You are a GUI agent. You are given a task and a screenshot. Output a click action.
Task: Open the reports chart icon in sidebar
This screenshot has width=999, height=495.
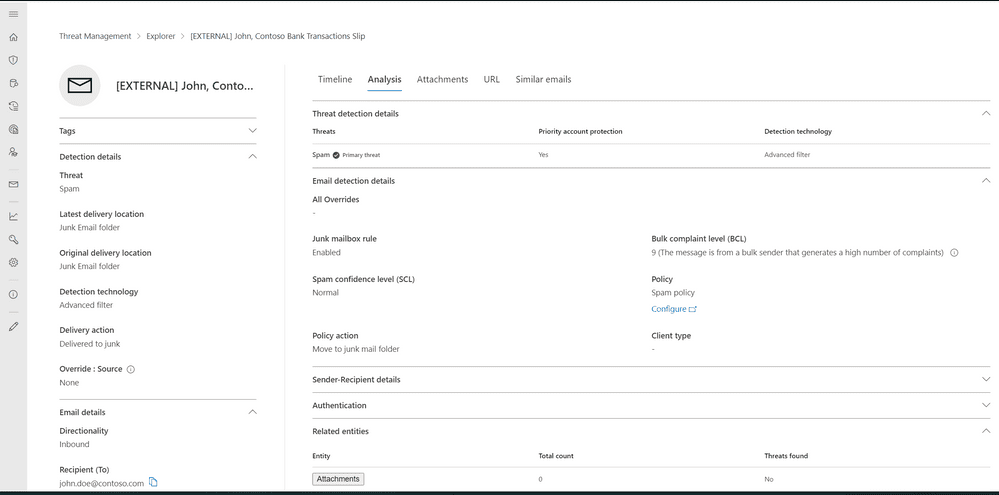pos(13,216)
